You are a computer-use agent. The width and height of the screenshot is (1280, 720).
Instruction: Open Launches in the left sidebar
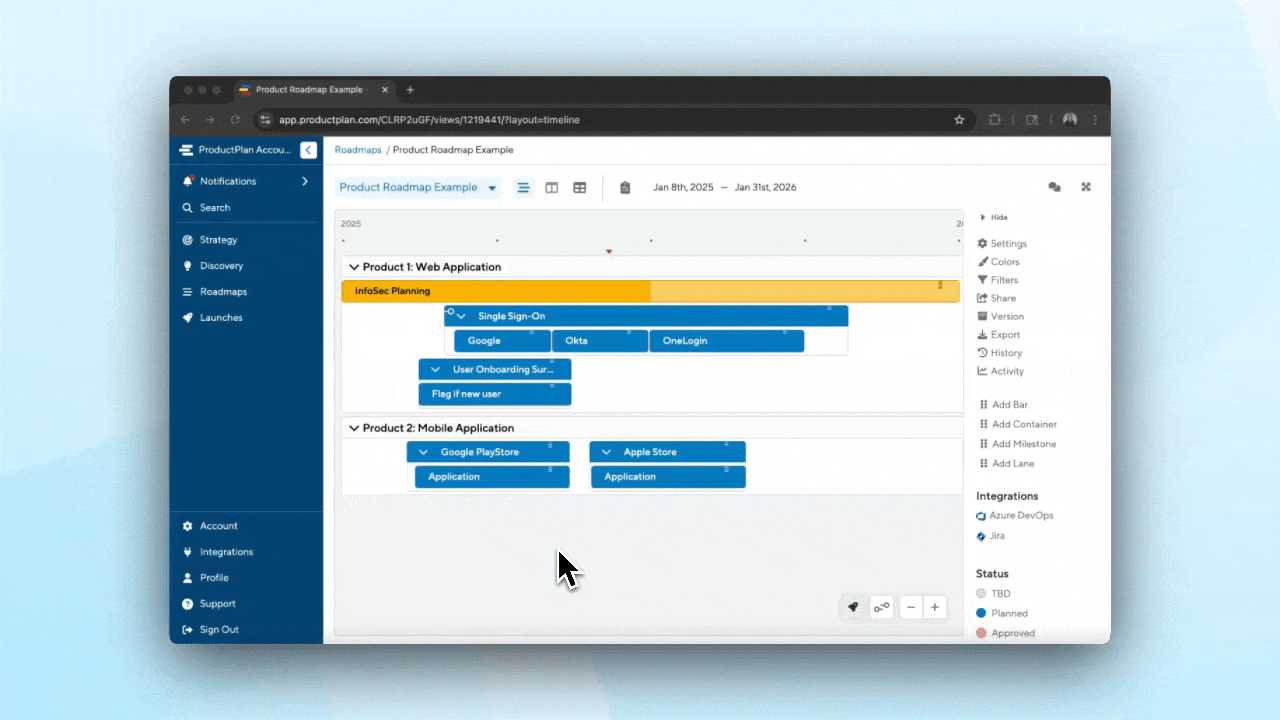[220, 318]
